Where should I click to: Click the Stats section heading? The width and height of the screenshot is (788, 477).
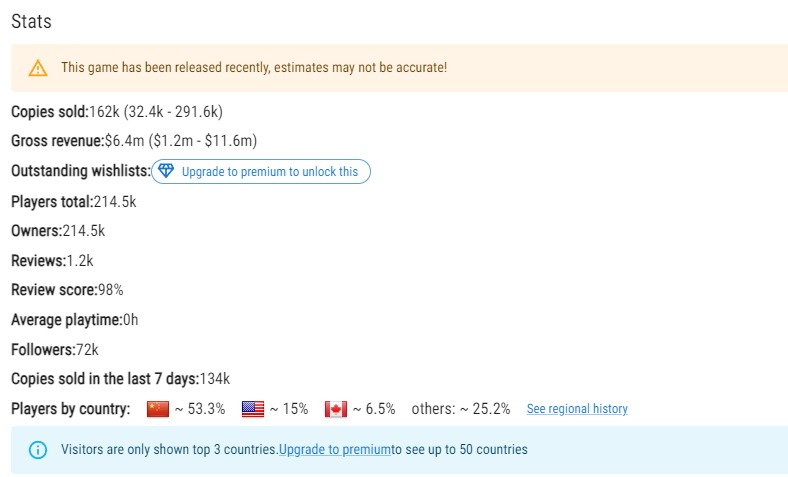point(31,22)
